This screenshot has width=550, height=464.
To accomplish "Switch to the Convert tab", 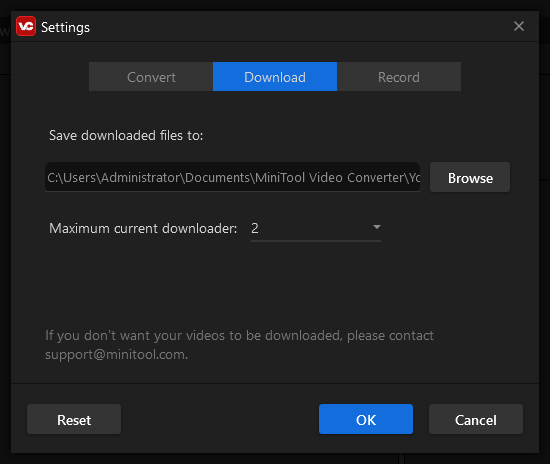I will (x=151, y=77).
